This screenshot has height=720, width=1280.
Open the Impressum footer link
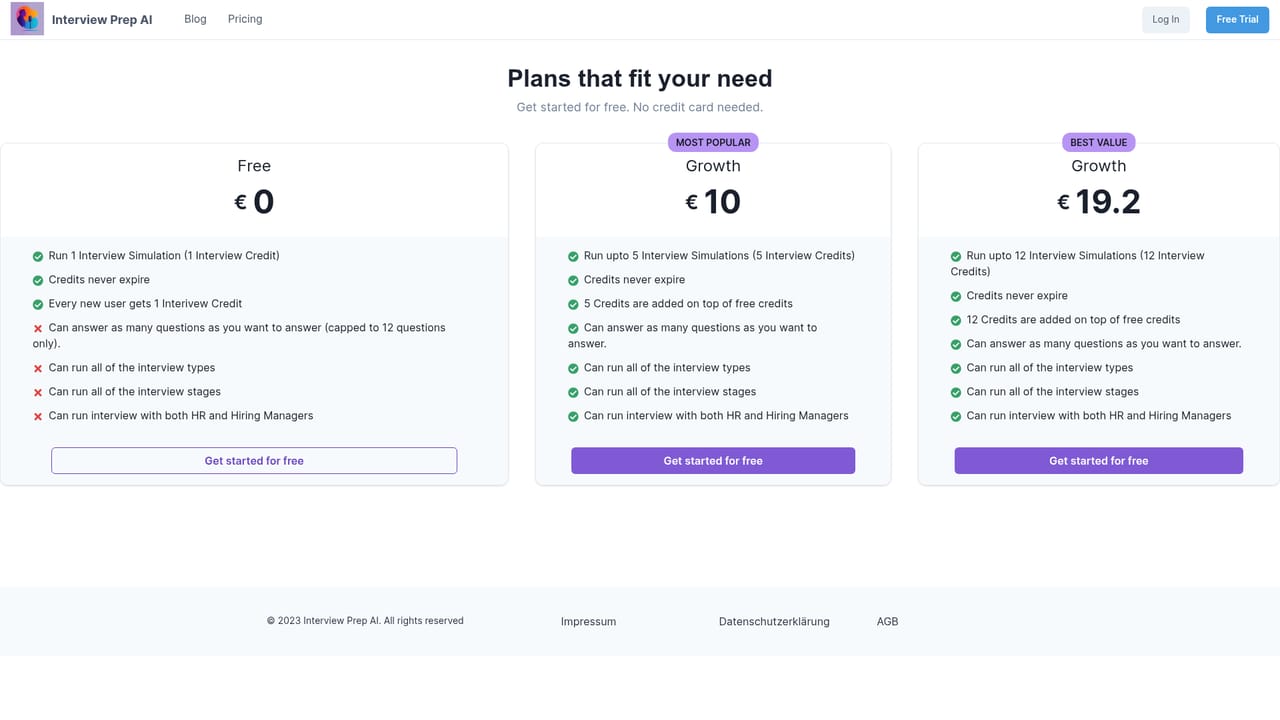tap(588, 622)
